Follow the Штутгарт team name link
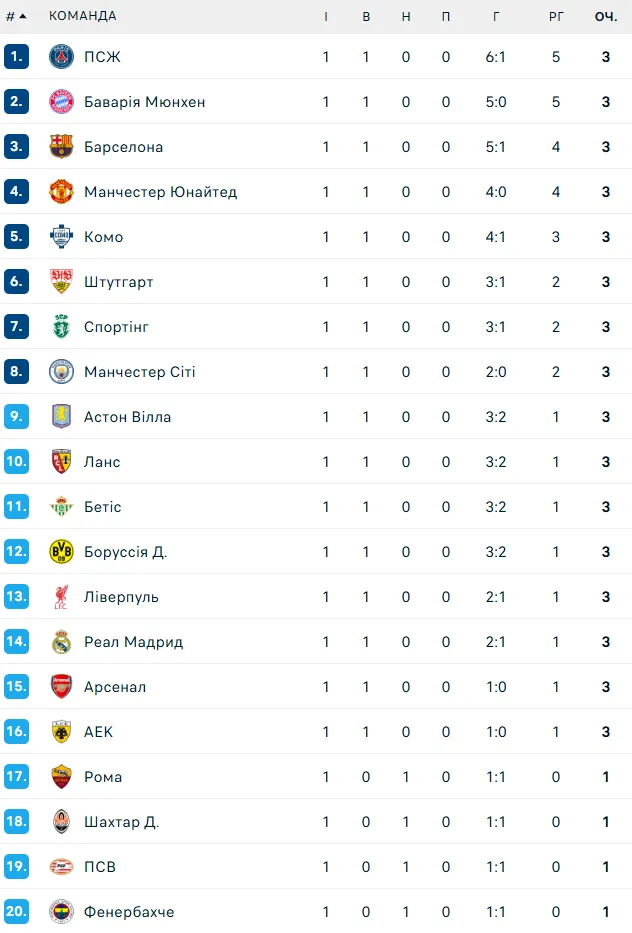The width and height of the screenshot is (632, 933). click(118, 282)
